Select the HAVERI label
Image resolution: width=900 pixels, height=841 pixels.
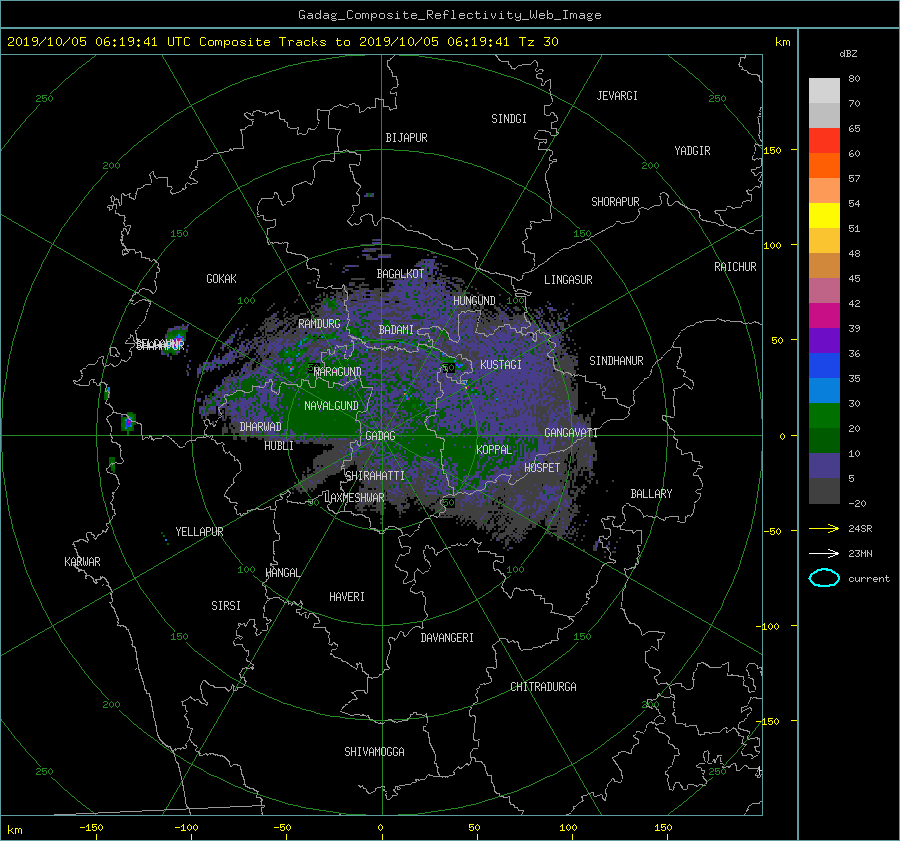coord(347,597)
